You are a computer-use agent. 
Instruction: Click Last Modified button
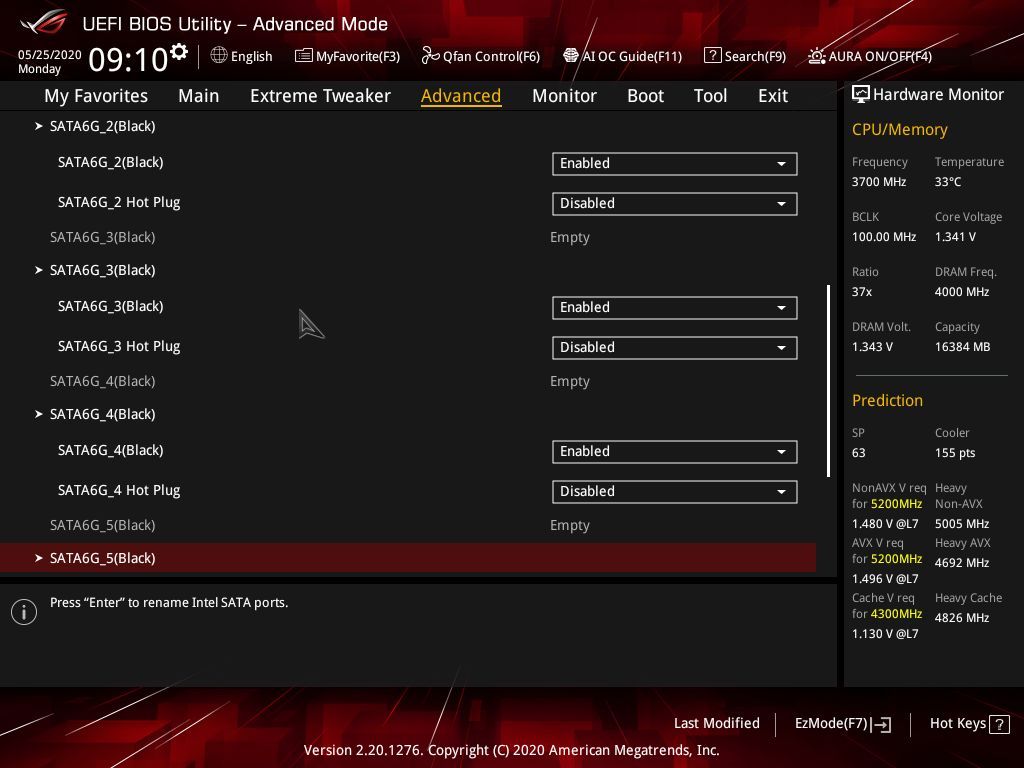(716, 723)
